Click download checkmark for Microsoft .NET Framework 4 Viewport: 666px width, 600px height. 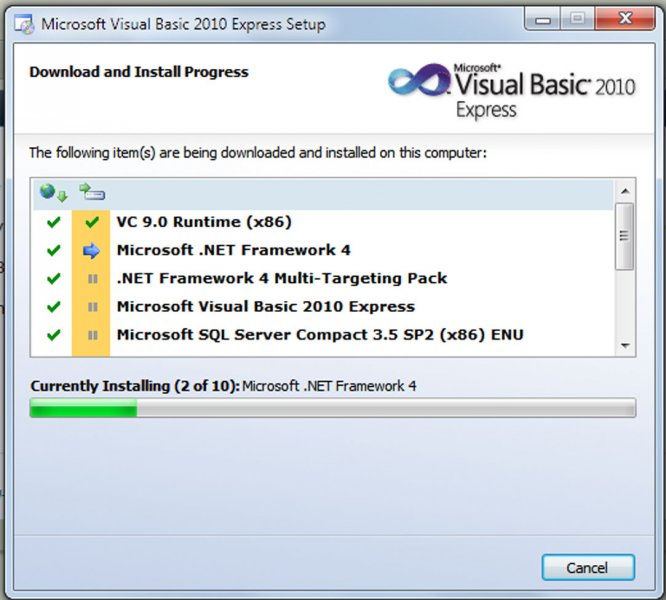coord(54,250)
